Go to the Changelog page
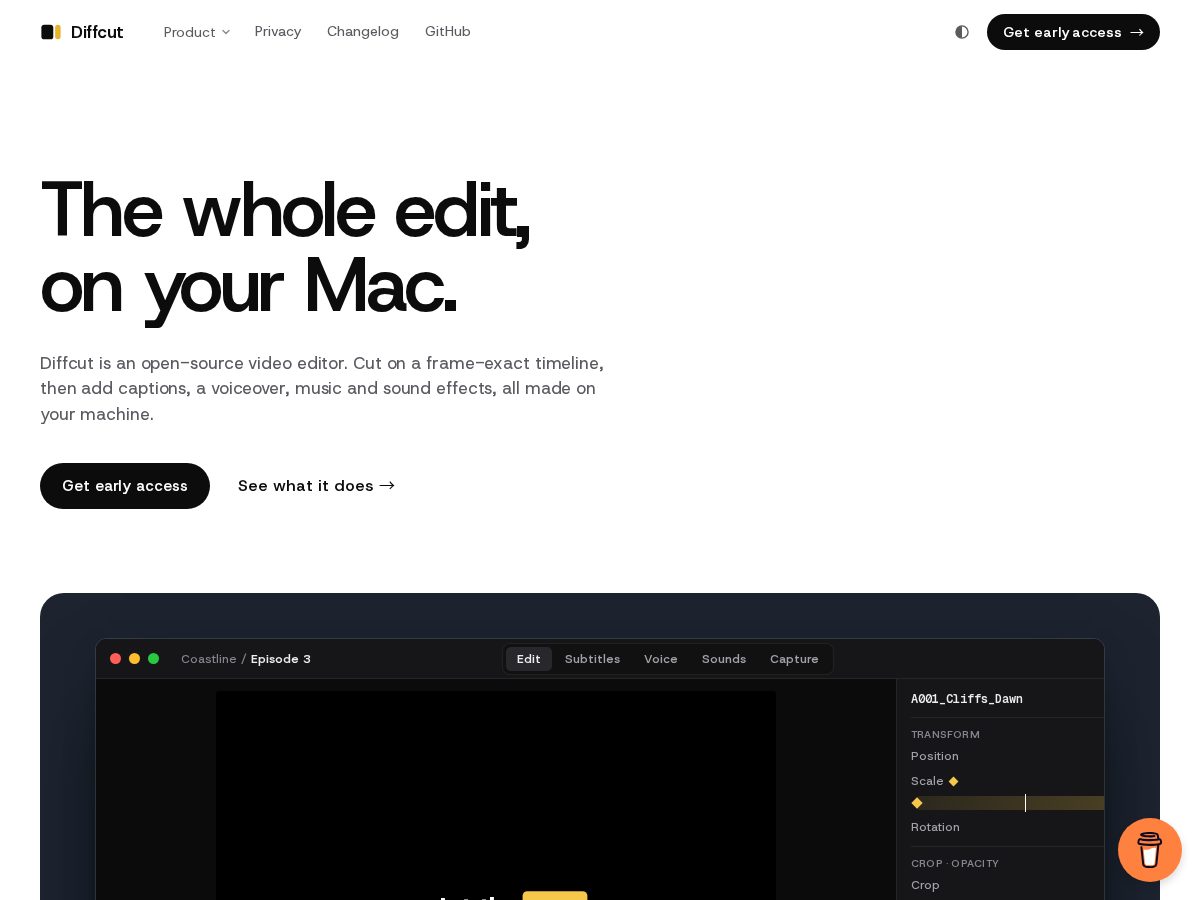Image resolution: width=1200 pixels, height=900 pixels. click(363, 31)
